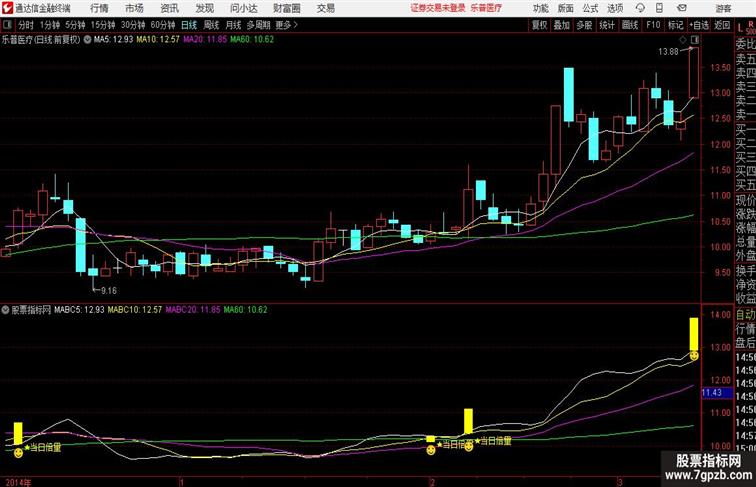Screen dimensions: 756x487
Task: Expand the 股票指标网 indicator dropdown
Action: coord(5,310)
